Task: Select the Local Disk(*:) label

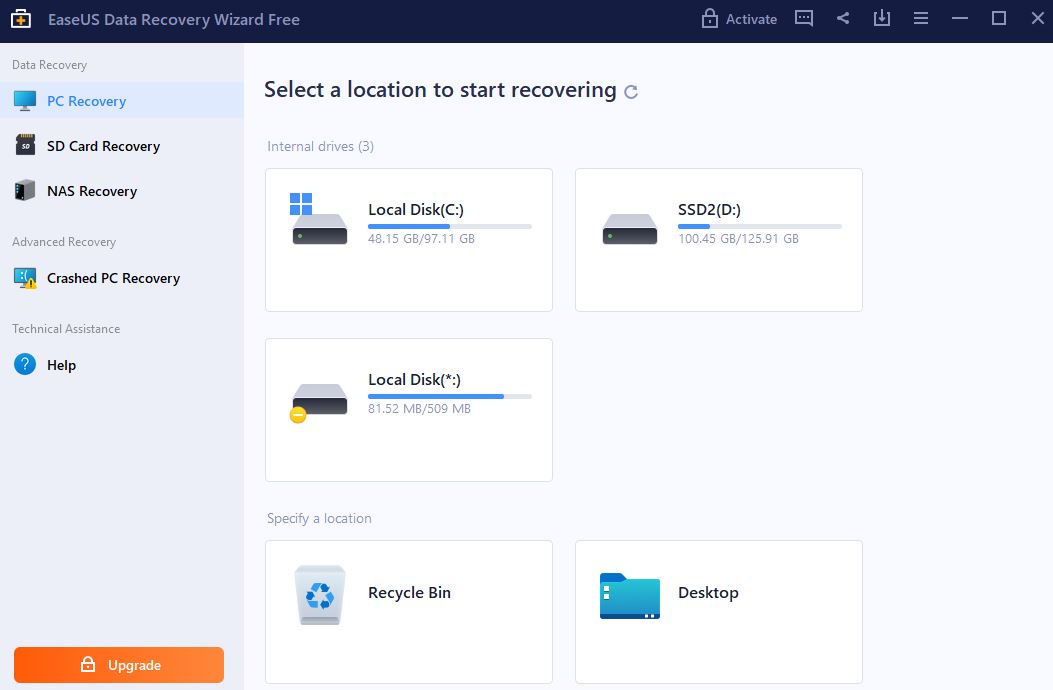Action: click(x=414, y=380)
